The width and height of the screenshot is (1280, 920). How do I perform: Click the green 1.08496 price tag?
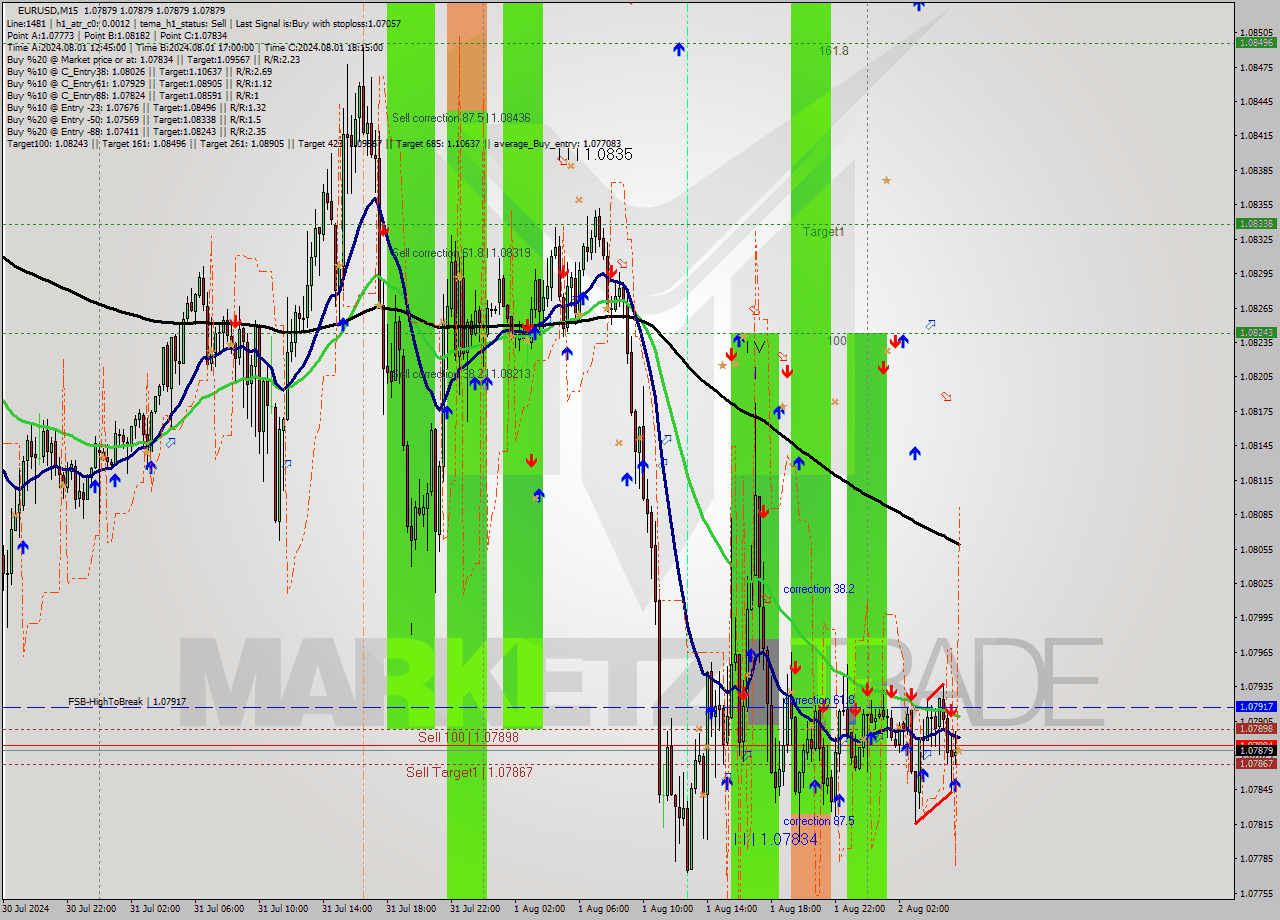[1256, 43]
